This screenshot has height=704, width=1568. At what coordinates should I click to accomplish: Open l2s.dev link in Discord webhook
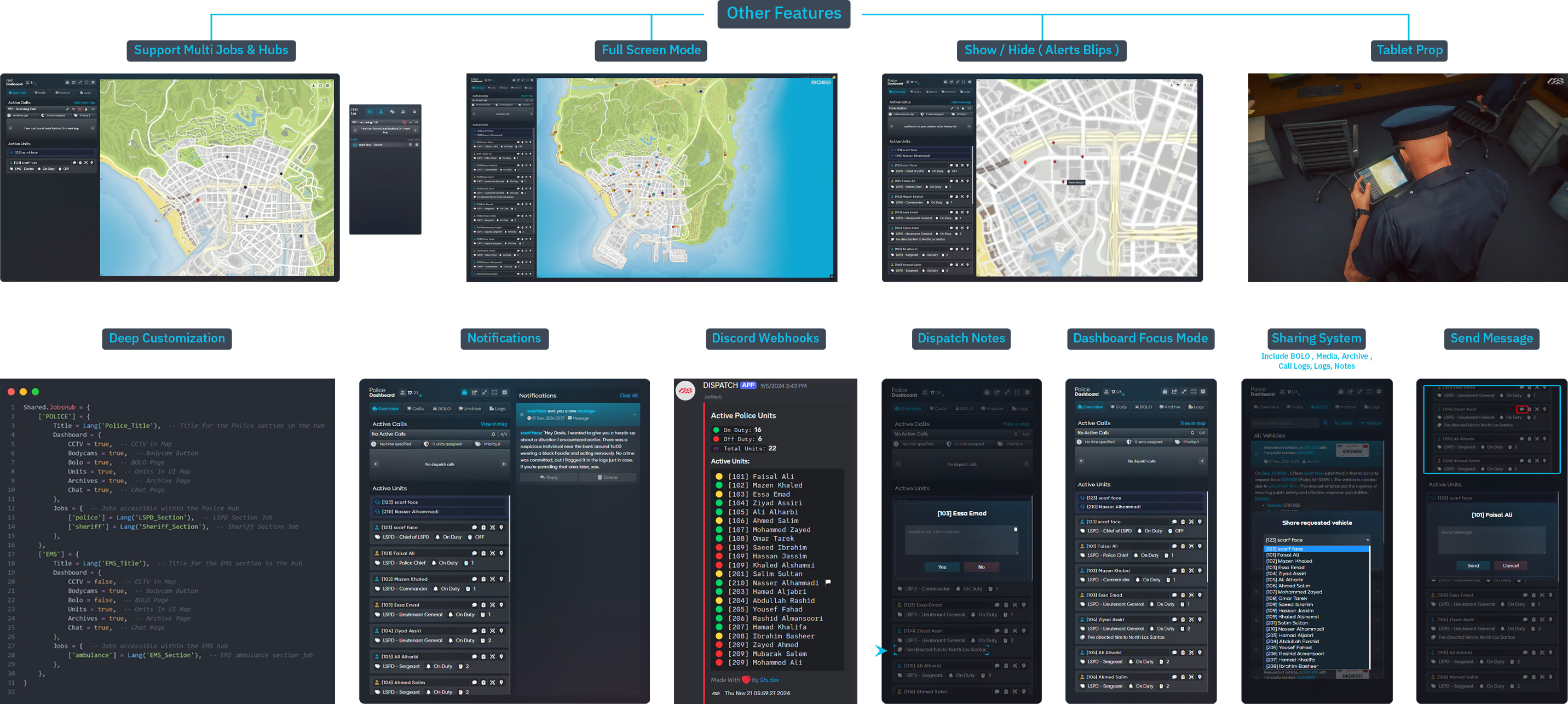pyautogui.click(x=769, y=680)
